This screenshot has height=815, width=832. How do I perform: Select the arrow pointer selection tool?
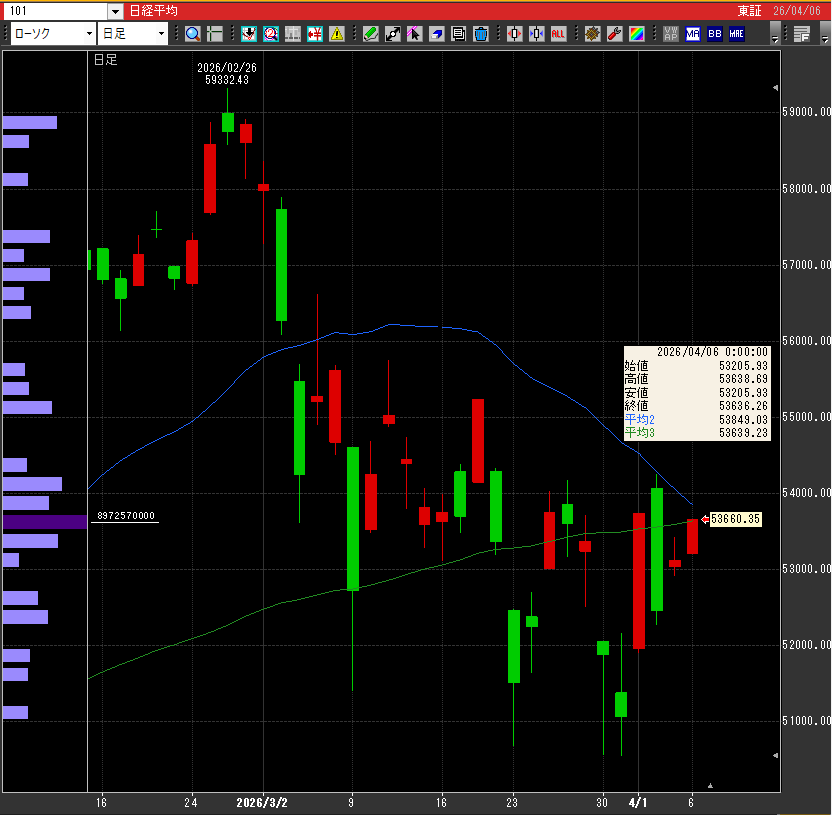414,34
